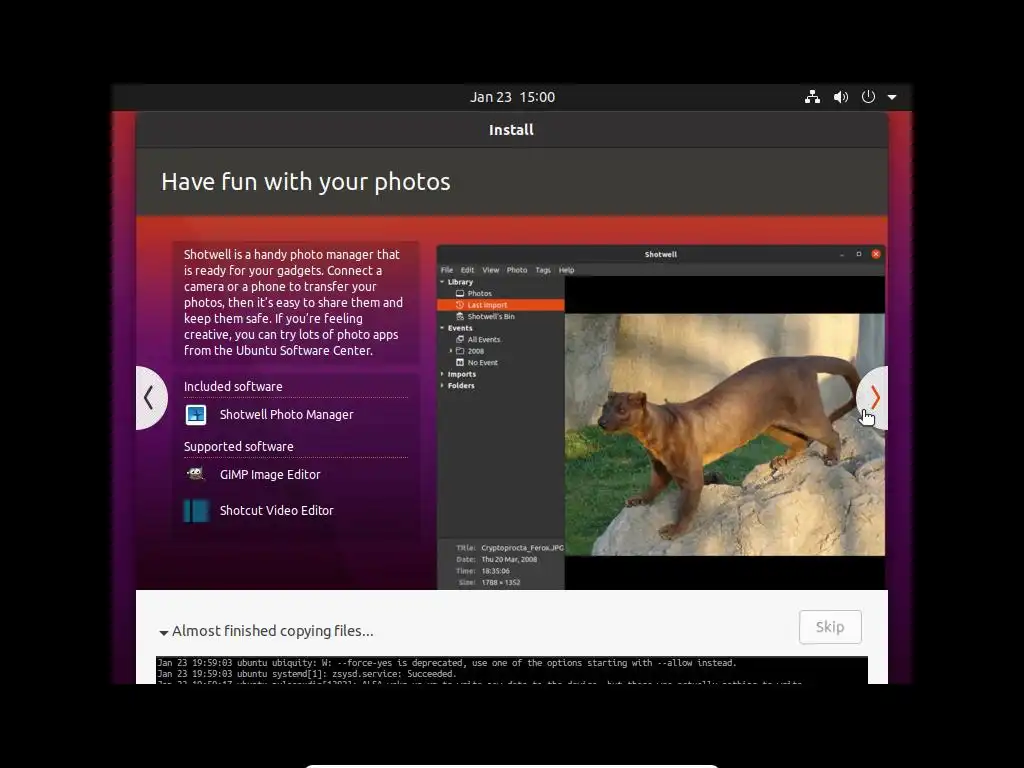This screenshot has height=768, width=1024.
Task: Click the Shotwell minimize button
Action: (x=842, y=255)
